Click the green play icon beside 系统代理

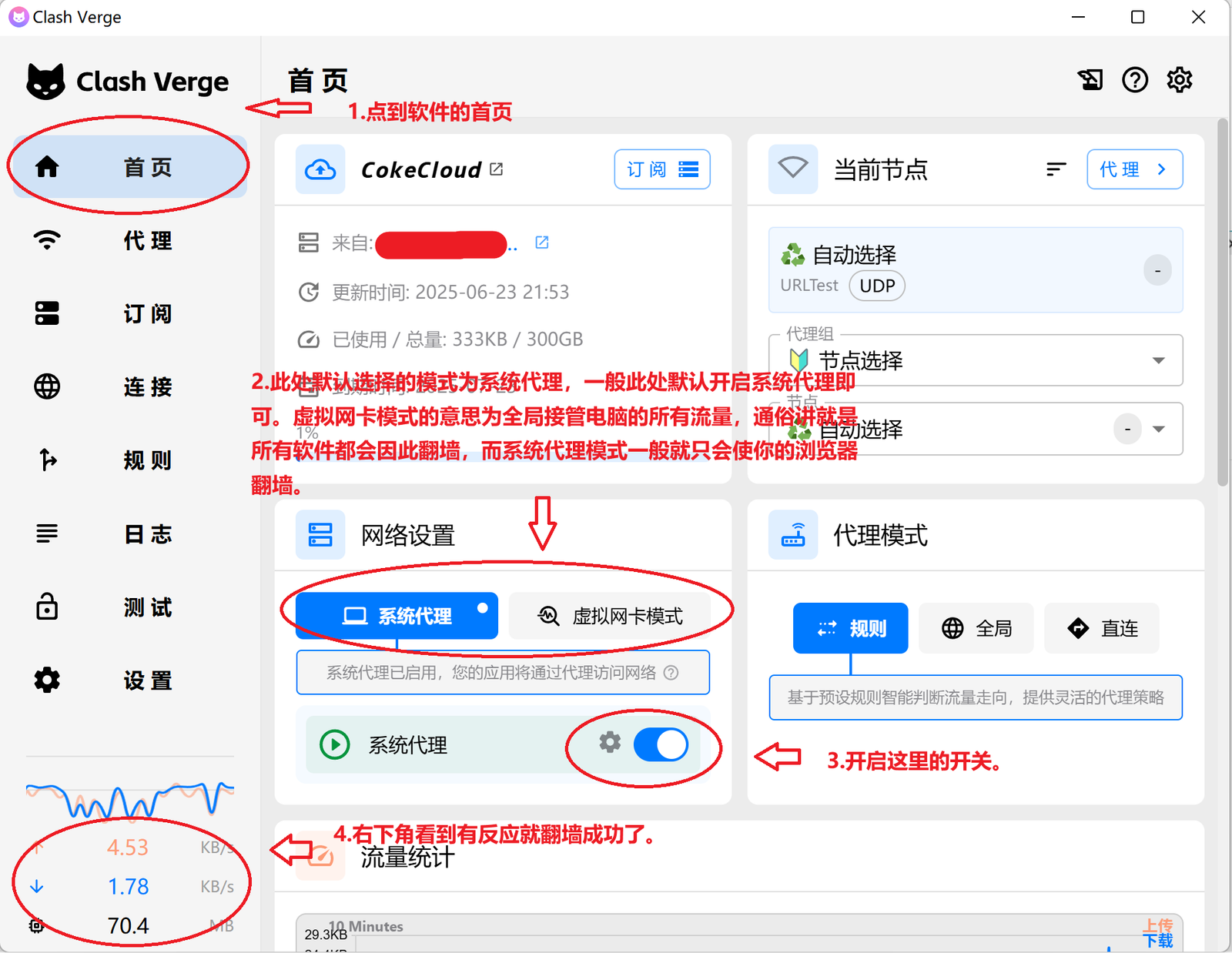(335, 744)
